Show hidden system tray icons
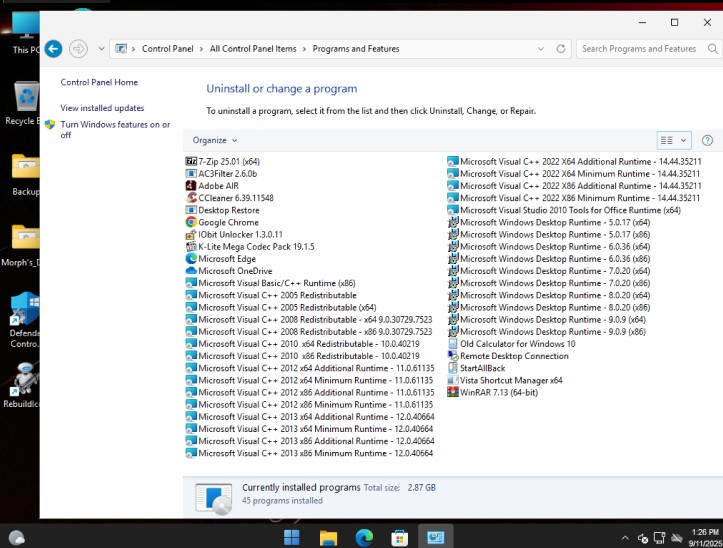 coord(625,538)
